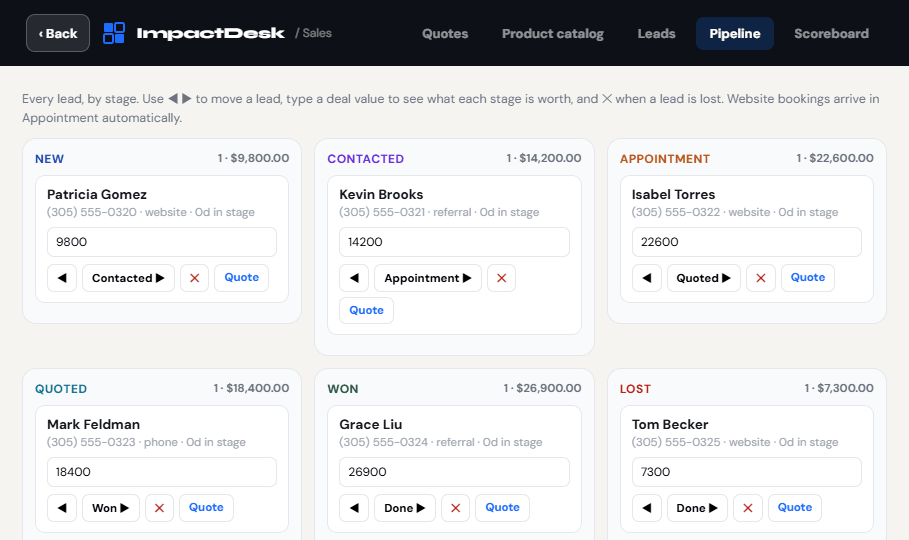Screen dimensions: 909x540
Task: Move Mark Feldman back with left arrow
Action: 62,508
